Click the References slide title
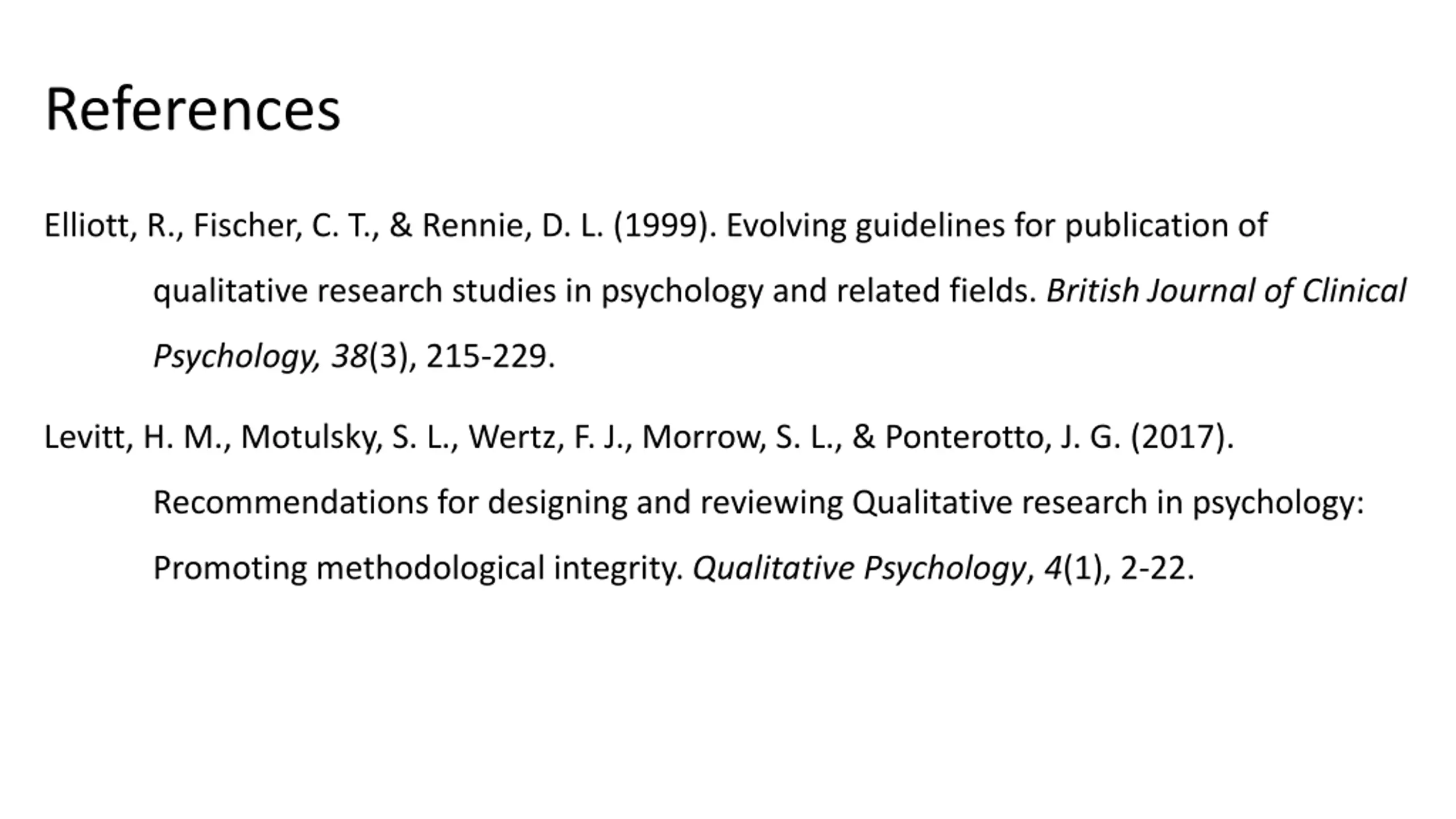The image size is (1456, 819). (192, 109)
